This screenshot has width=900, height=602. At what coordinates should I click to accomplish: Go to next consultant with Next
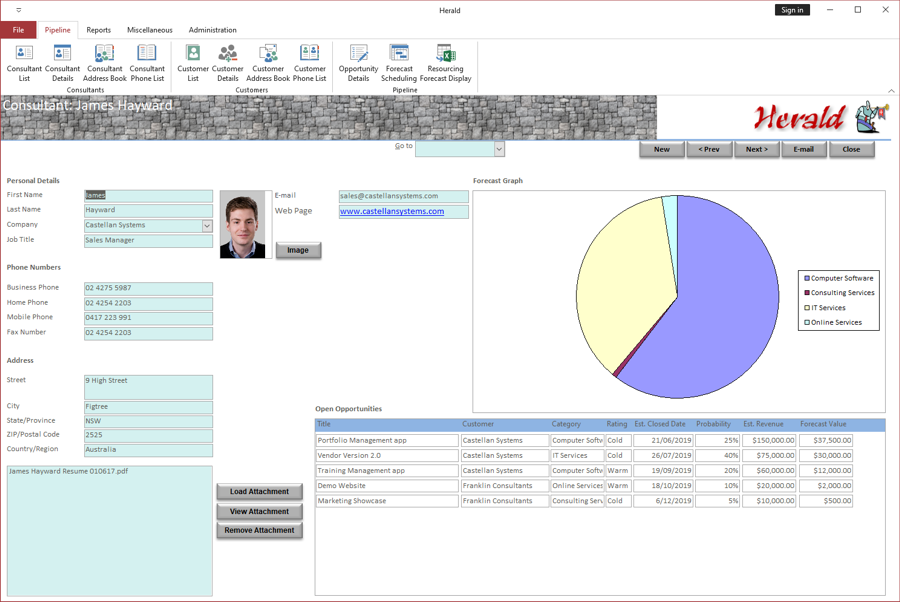click(x=757, y=149)
